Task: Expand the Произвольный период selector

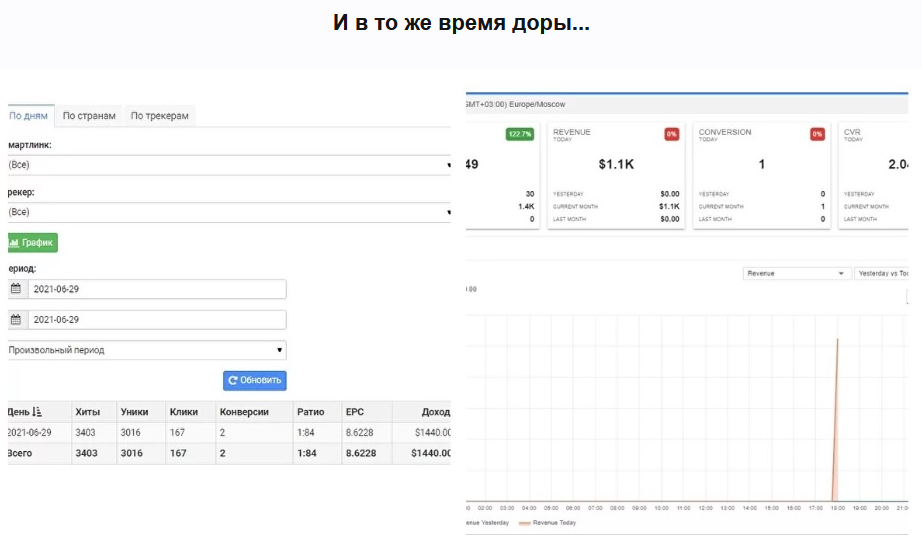Action: [x=146, y=350]
